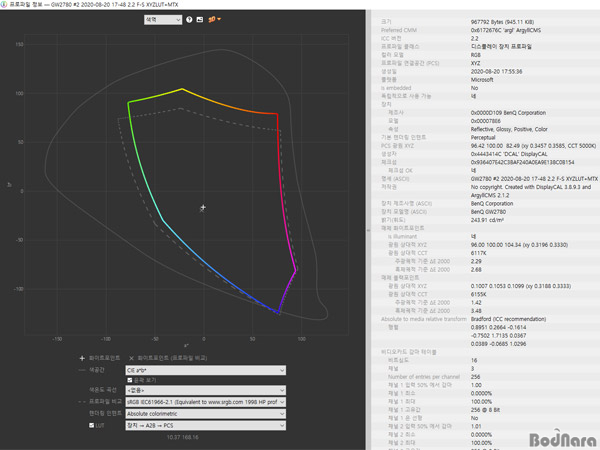Select the 'Is embedded' label

pos(396,88)
